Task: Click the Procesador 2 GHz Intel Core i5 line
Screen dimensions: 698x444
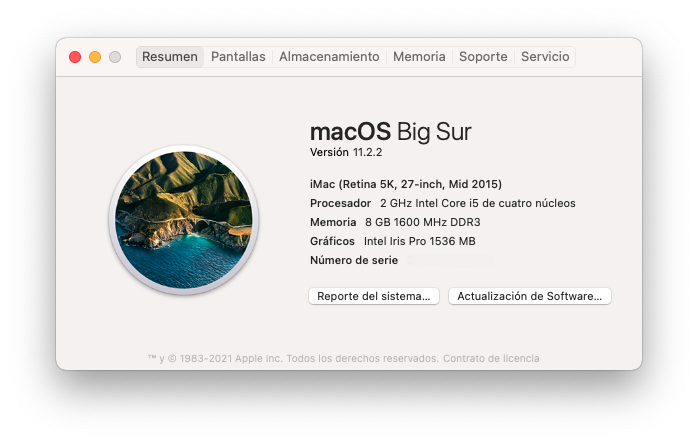Action: (x=442, y=204)
